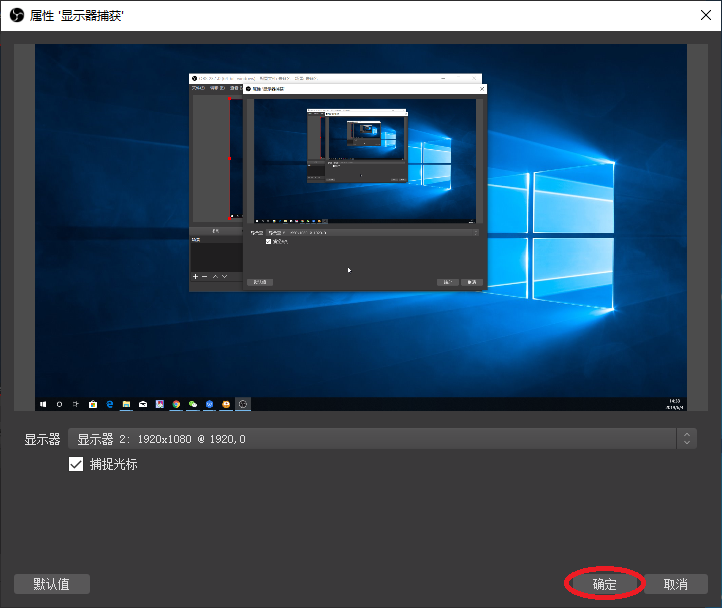
Task: Close the 属性 '显示器捕获' dialog
Action: (705, 15)
